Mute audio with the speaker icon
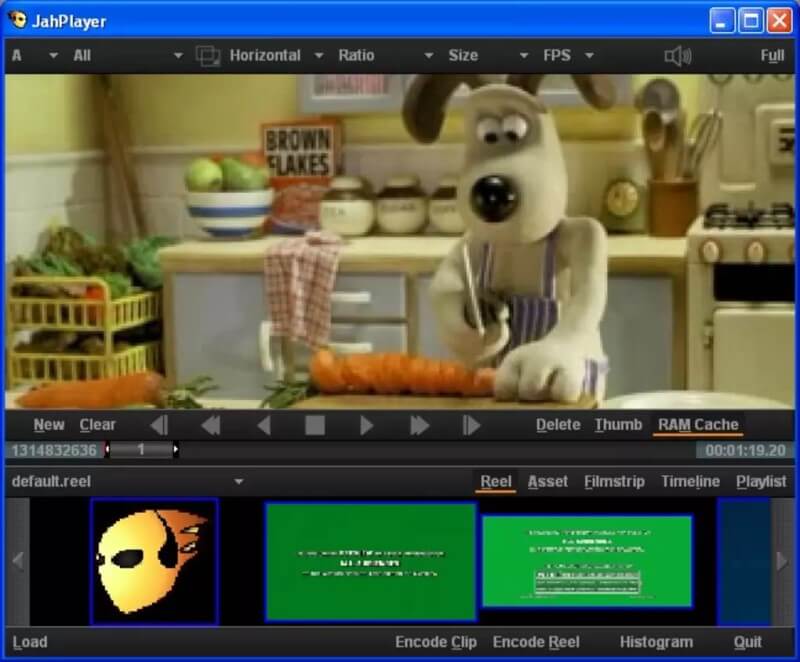The width and height of the screenshot is (800, 662). click(678, 56)
